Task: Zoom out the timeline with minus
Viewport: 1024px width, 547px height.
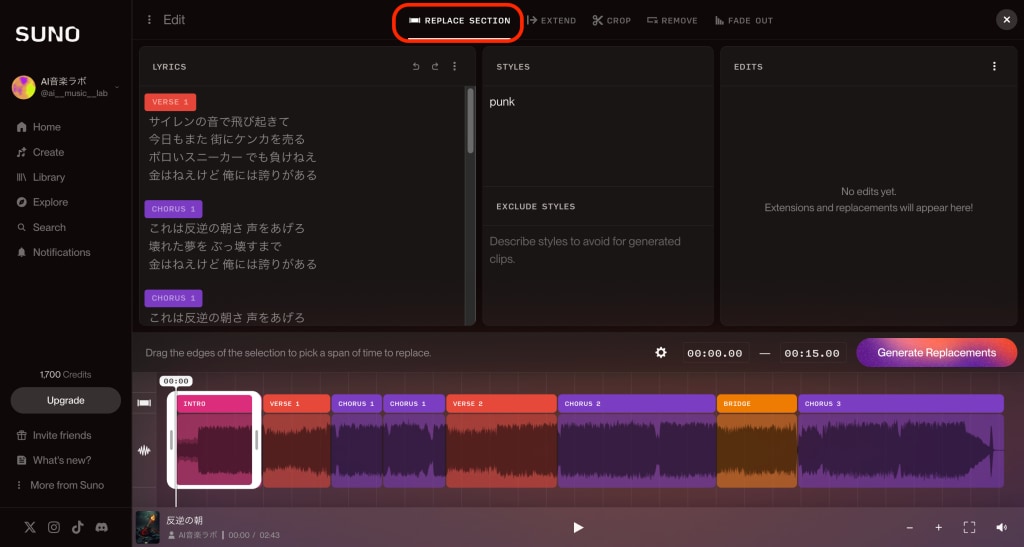Action: tap(910, 527)
